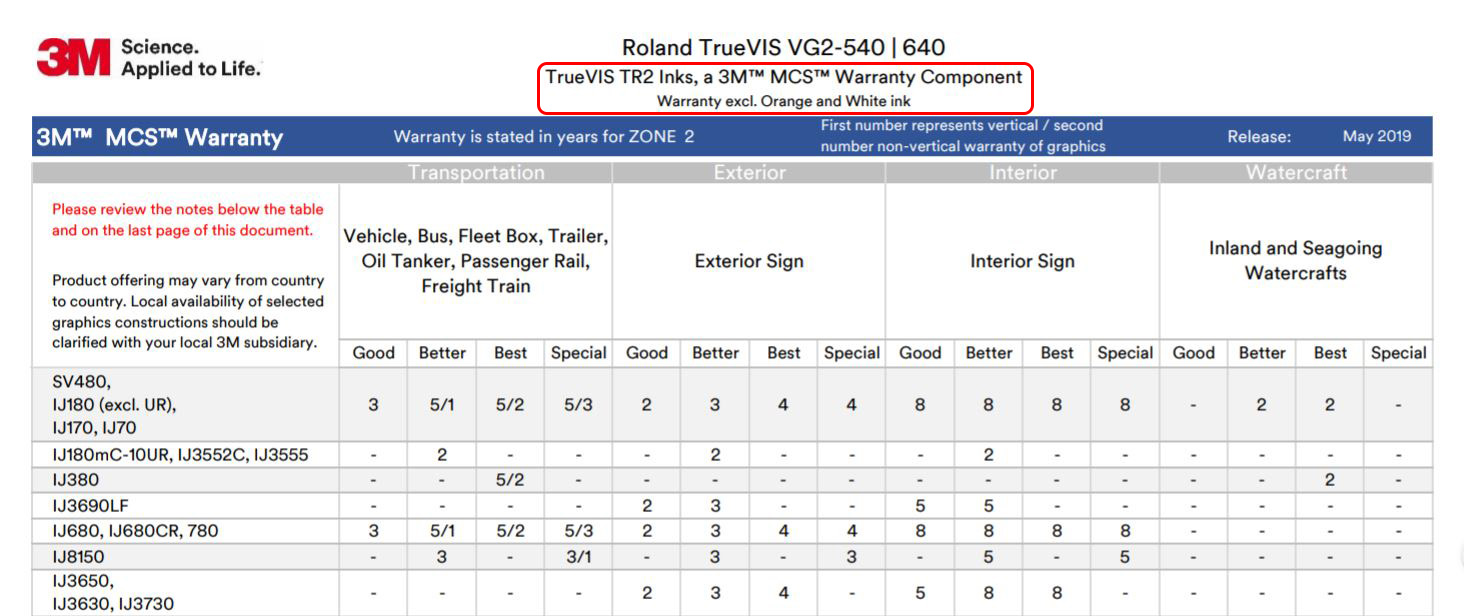Click the 'Interior Sign' application cell
Screen dimensions: 1464x616
tap(1022, 261)
